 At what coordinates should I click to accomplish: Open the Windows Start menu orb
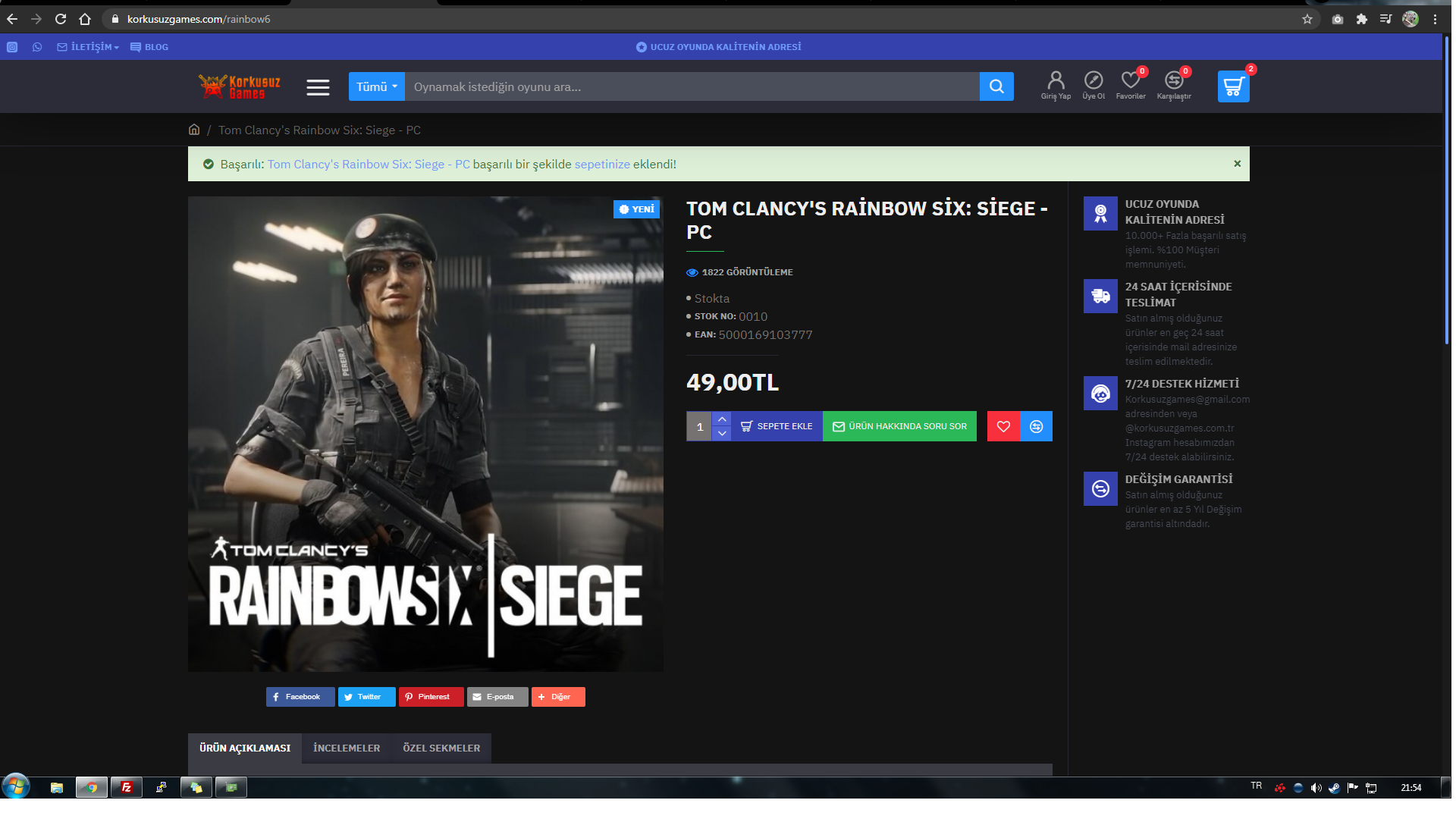point(16,786)
